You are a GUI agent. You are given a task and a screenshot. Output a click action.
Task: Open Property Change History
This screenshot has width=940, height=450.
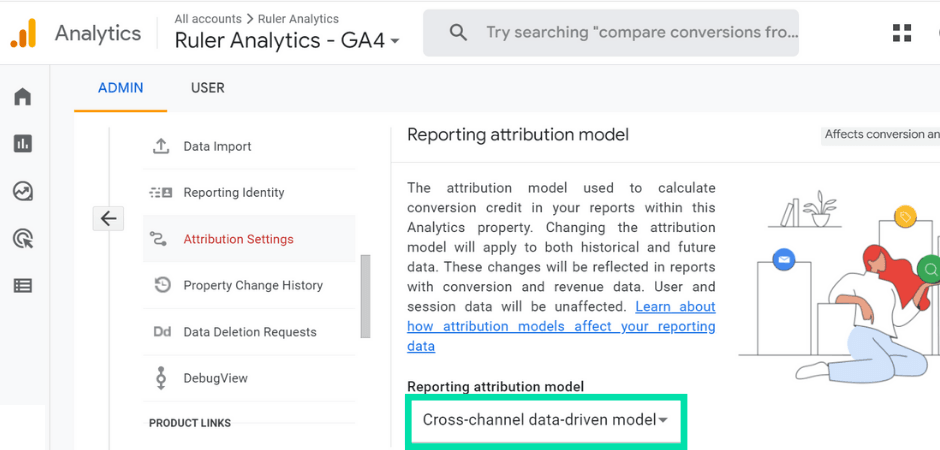click(252, 286)
